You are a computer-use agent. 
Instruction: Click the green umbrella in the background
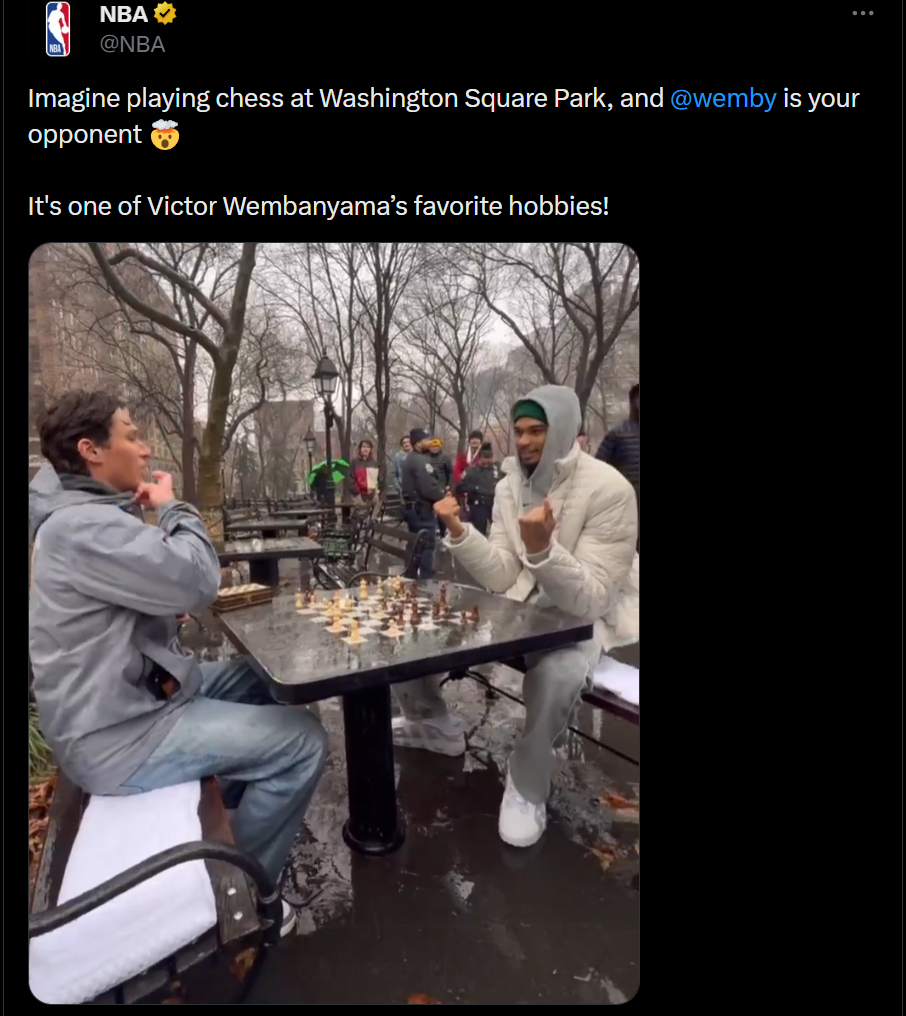coord(328,471)
